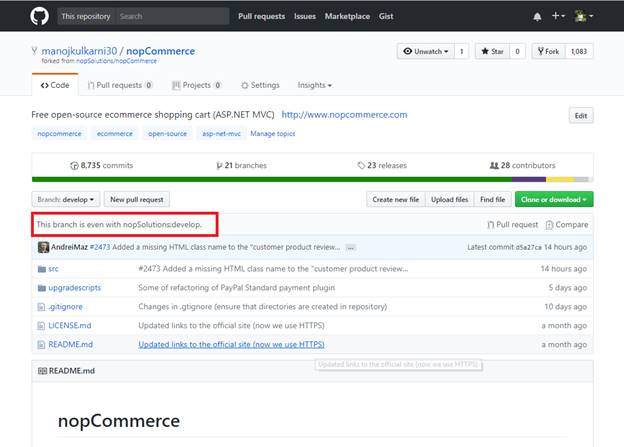Open the plus create-new menu
The width and height of the screenshot is (624, 447).
click(x=558, y=16)
